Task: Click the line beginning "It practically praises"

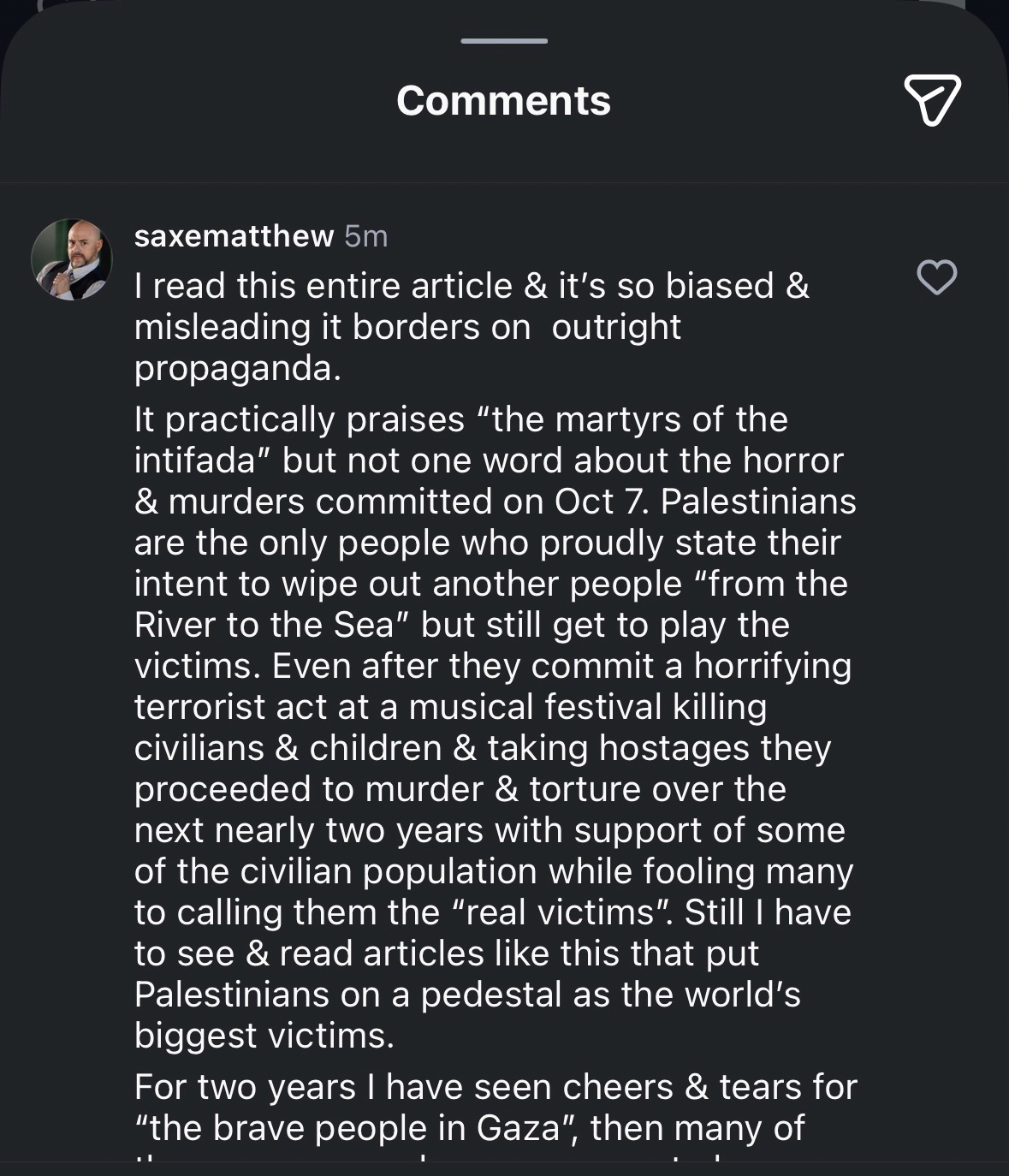Action: [460, 419]
